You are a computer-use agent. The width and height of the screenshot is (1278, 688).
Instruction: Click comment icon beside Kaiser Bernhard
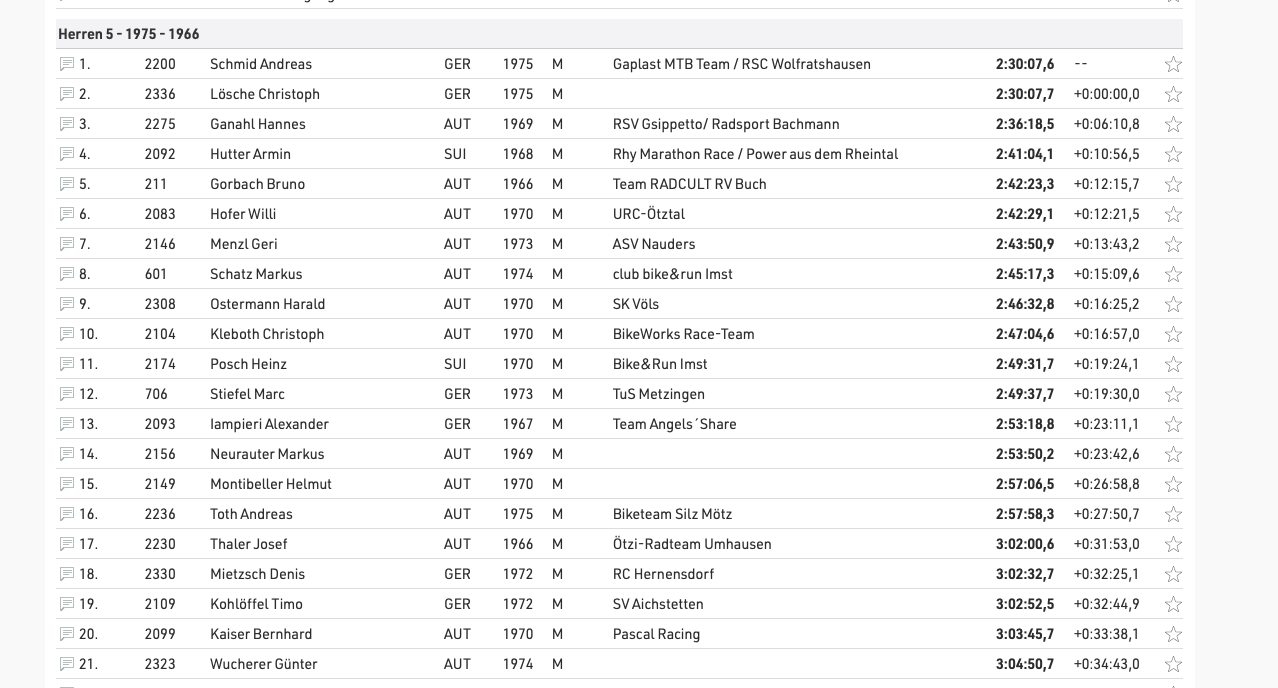pyautogui.click(x=67, y=634)
